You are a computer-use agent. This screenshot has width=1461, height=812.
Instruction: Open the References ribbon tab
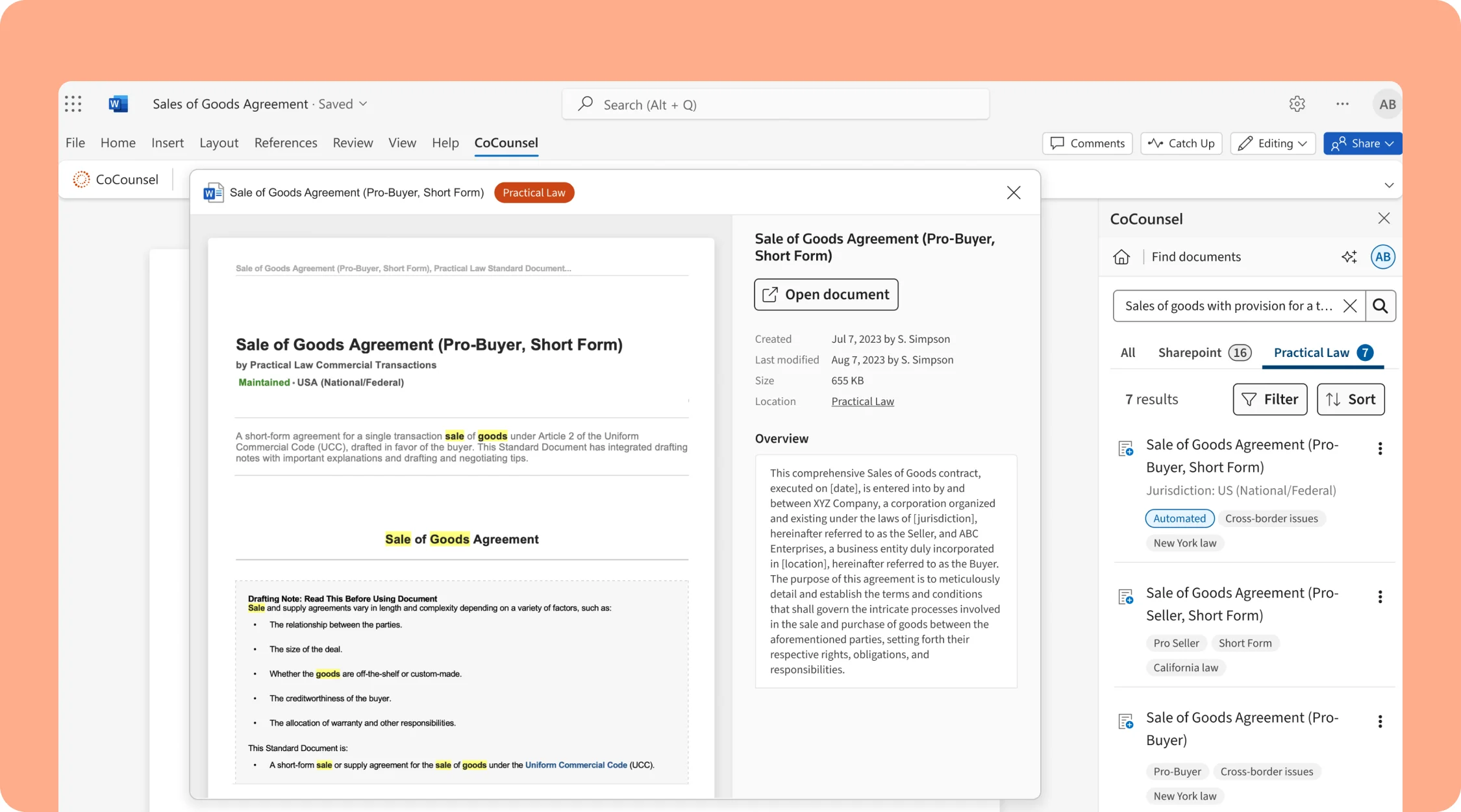(x=286, y=143)
